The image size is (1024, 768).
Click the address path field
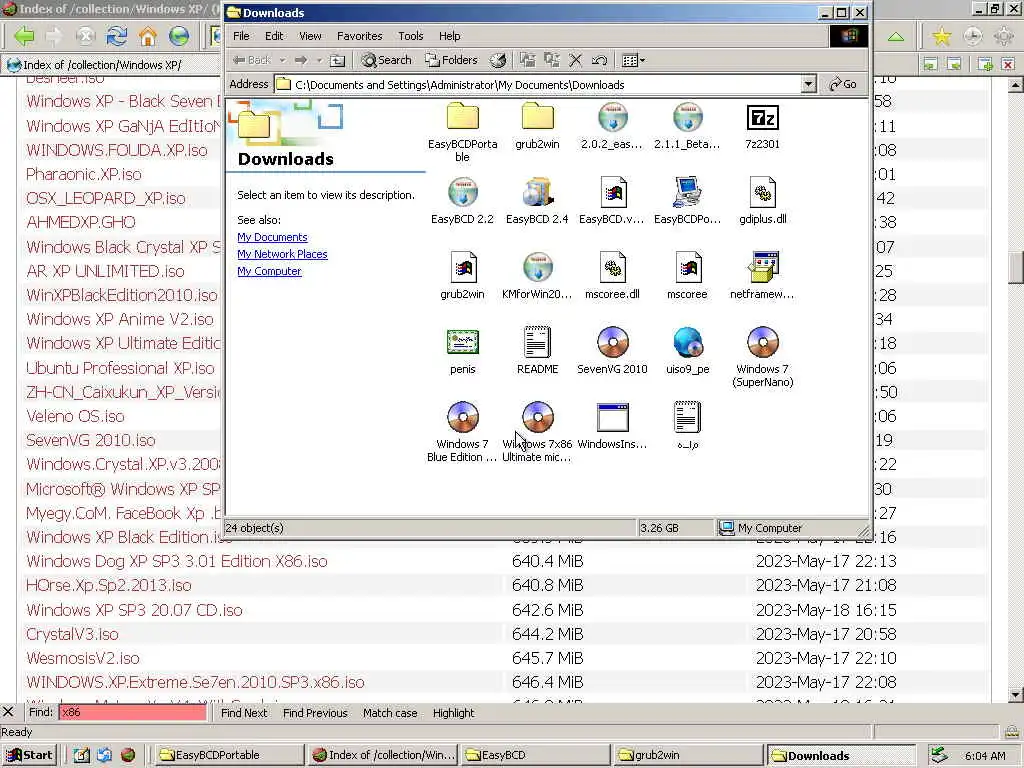[x=537, y=84]
